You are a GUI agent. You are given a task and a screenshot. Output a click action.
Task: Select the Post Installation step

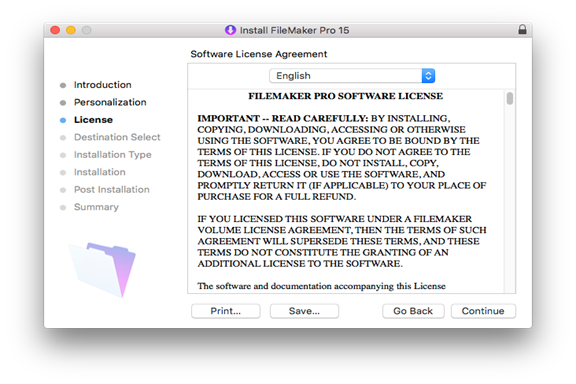[112, 190]
